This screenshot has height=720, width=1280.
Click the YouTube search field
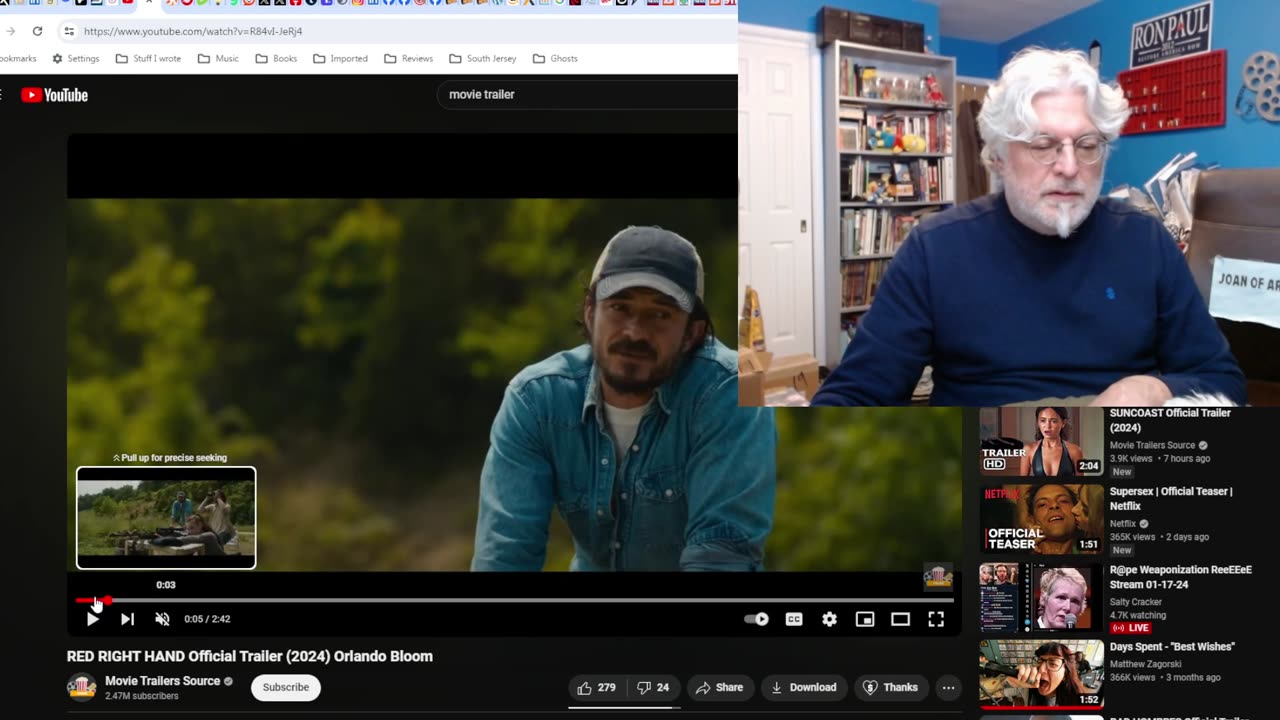pos(588,94)
